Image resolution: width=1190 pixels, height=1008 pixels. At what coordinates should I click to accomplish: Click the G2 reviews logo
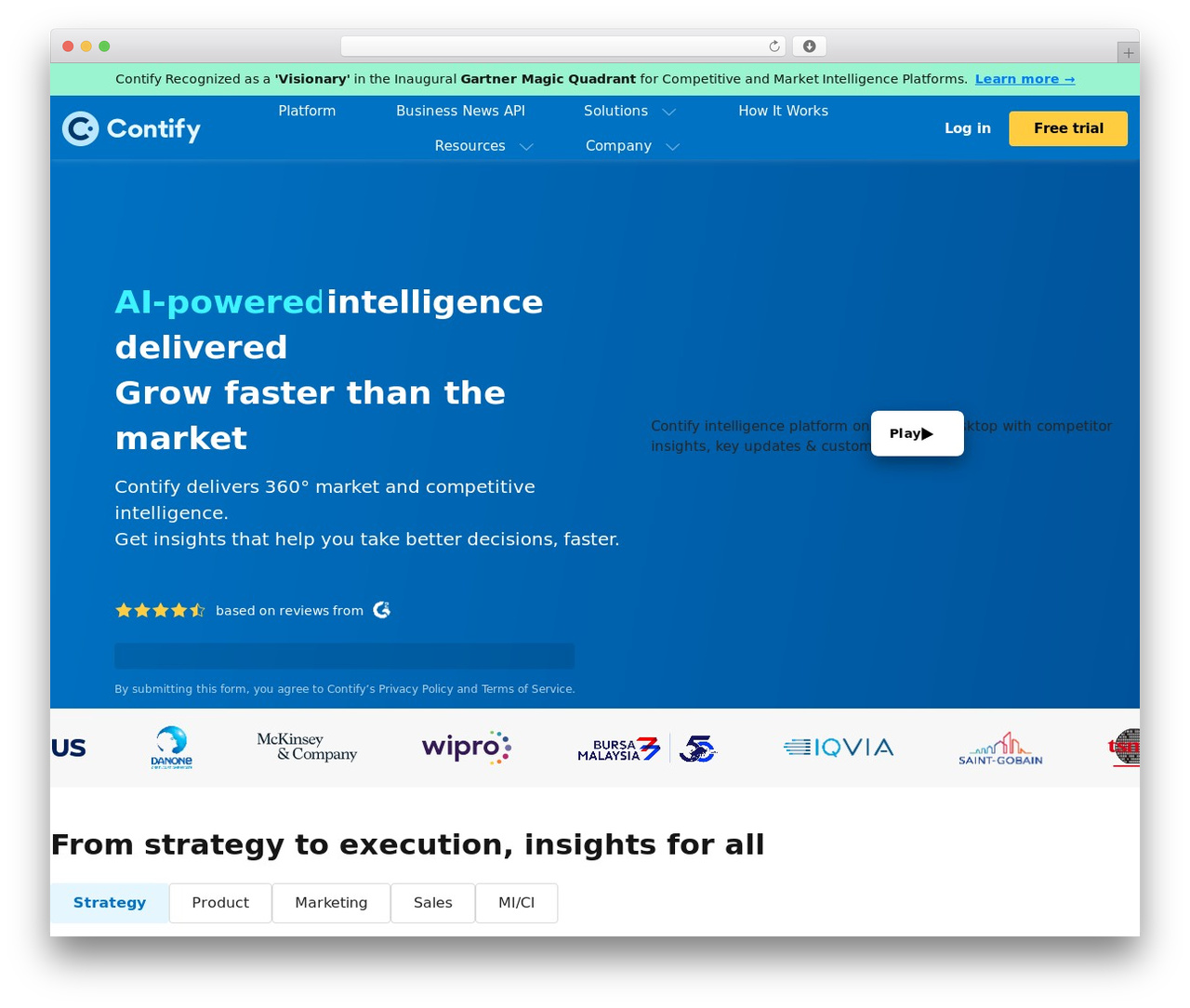[382, 610]
